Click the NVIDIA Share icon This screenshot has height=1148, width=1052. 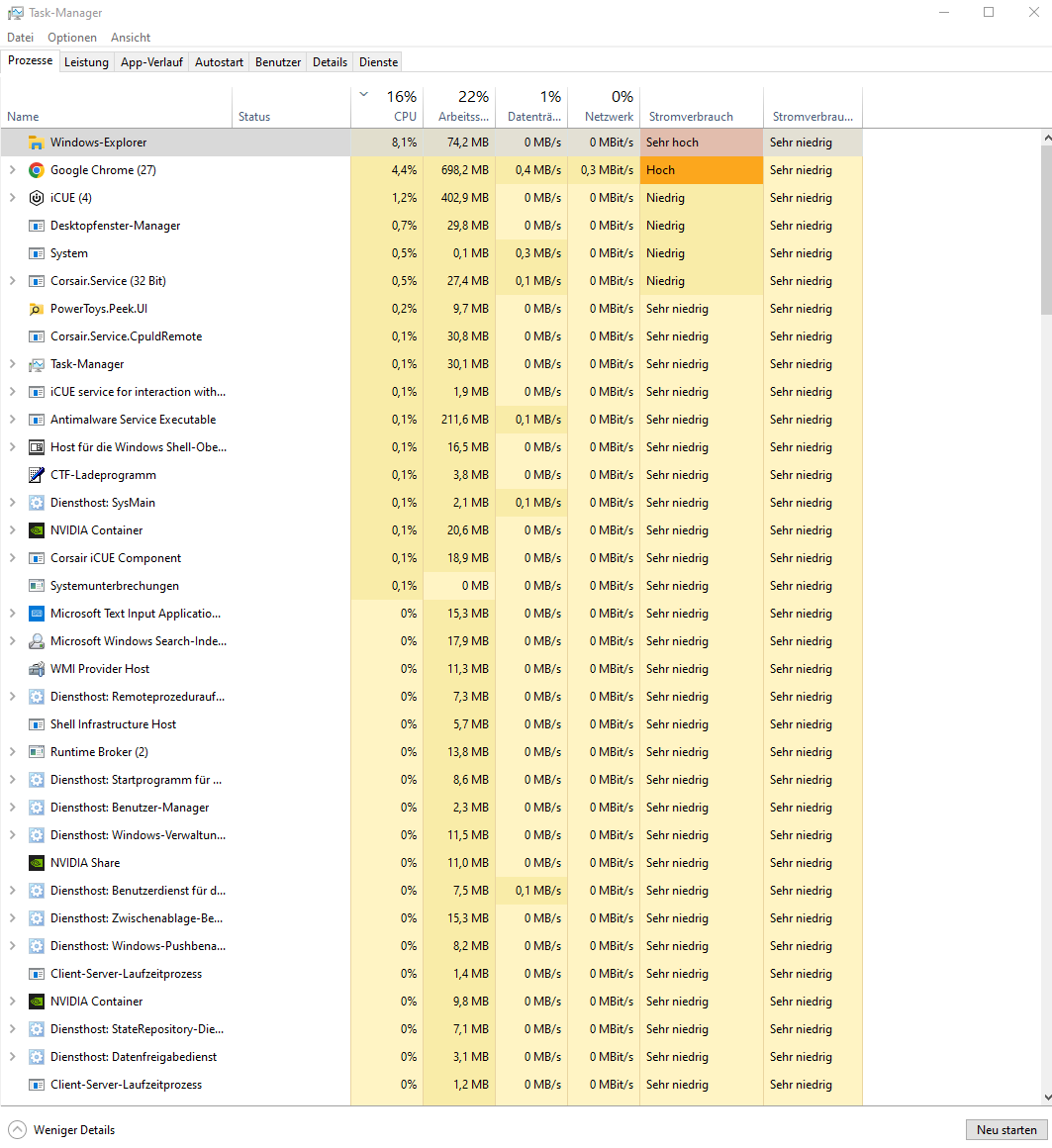(x=36, y=863)
